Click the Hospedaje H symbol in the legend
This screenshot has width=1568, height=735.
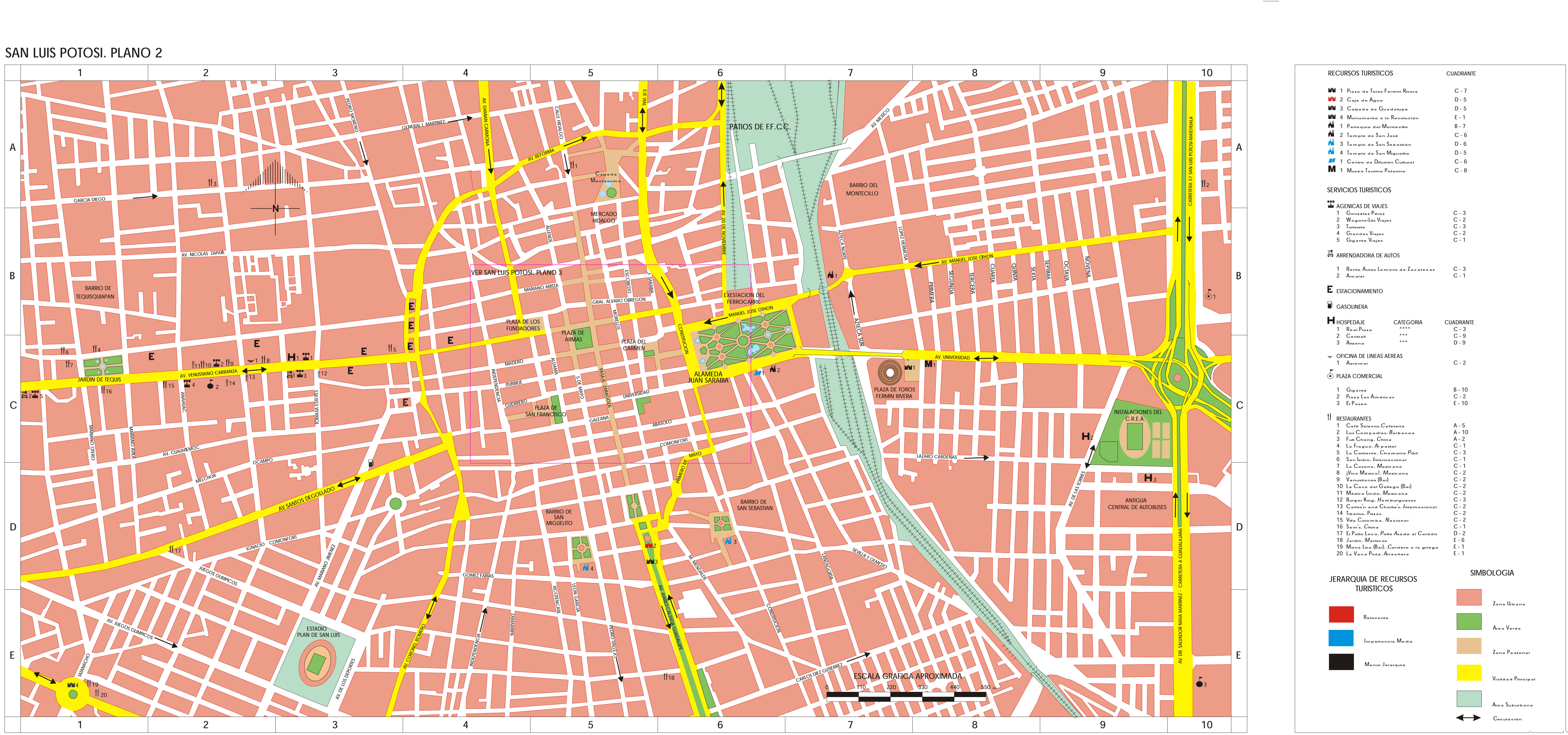(x=1331, y=321)
